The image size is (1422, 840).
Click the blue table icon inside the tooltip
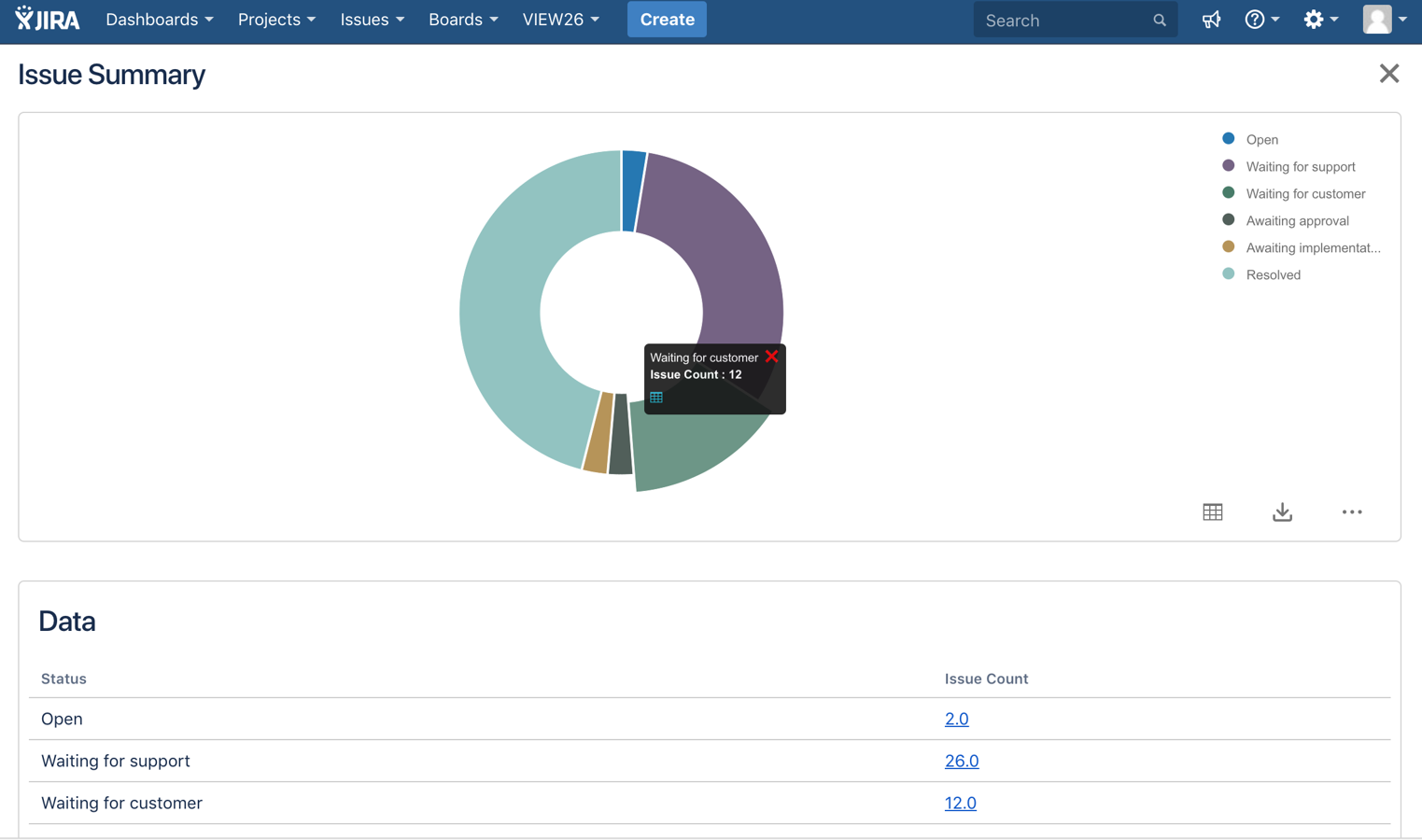[655, 397]
